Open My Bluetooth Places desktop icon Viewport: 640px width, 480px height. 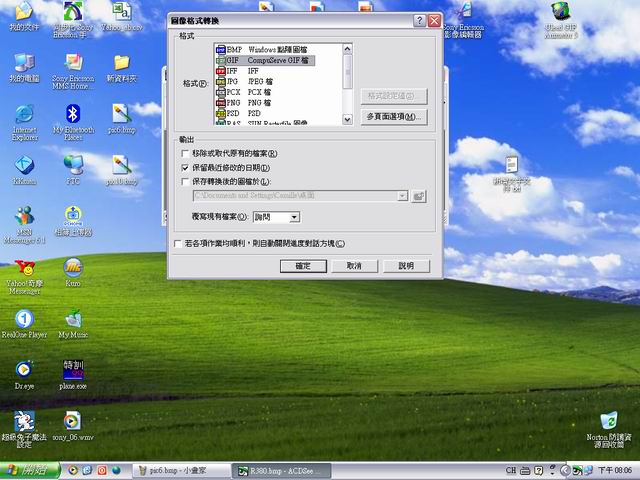73,122
